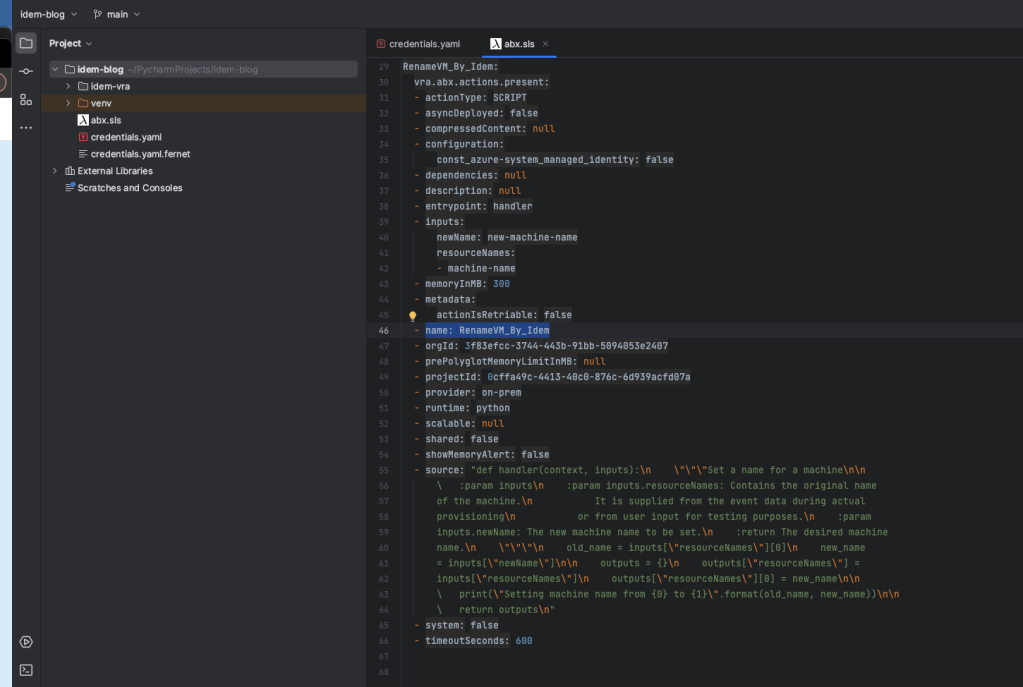The width and height of the screenshot is (1023, 687).
Task: Open the Commit tool window icon
Action: pos(26,71)
